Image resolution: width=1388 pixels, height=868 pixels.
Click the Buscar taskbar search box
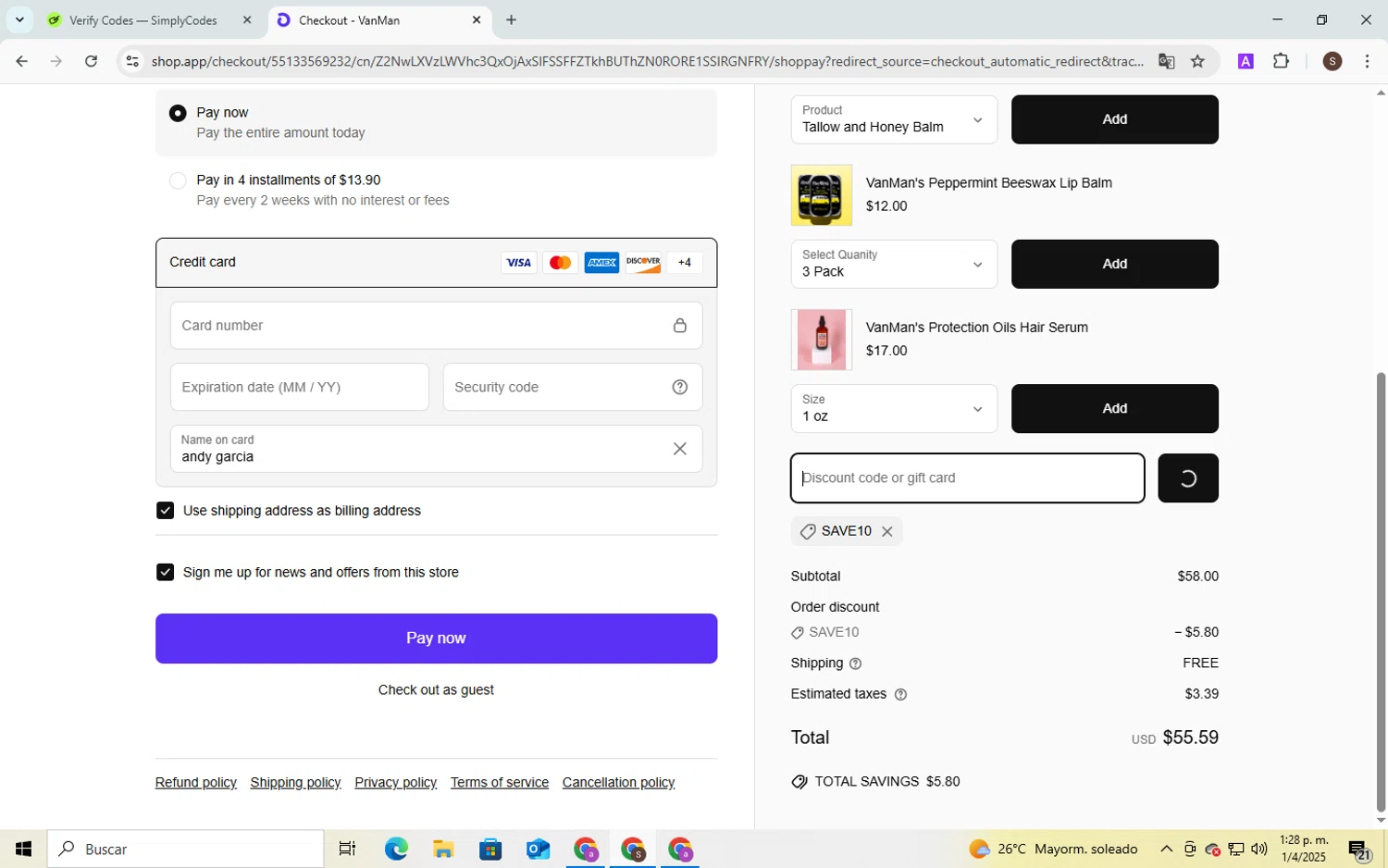186,849
